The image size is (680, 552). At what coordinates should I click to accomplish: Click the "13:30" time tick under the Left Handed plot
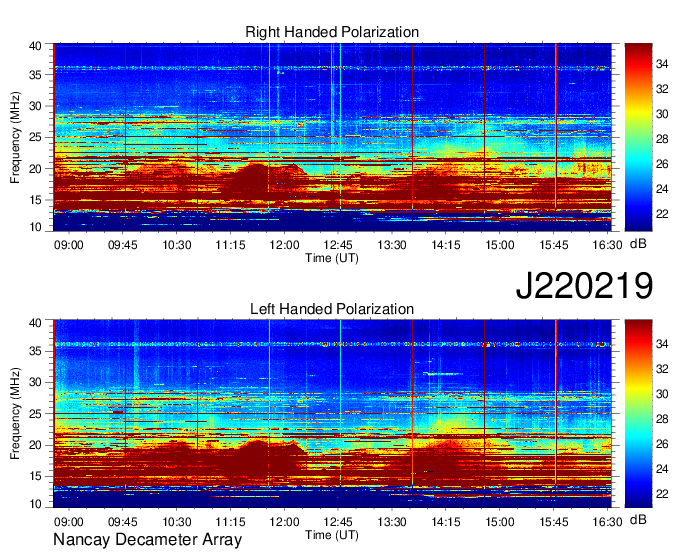tap(392, 522)
